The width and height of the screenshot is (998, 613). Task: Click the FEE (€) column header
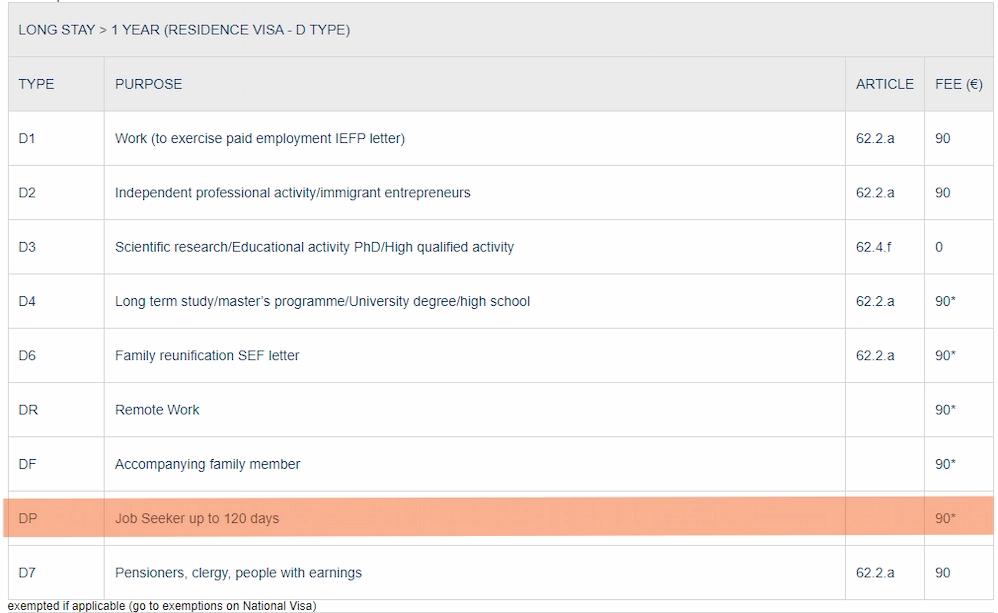(958, 84)
